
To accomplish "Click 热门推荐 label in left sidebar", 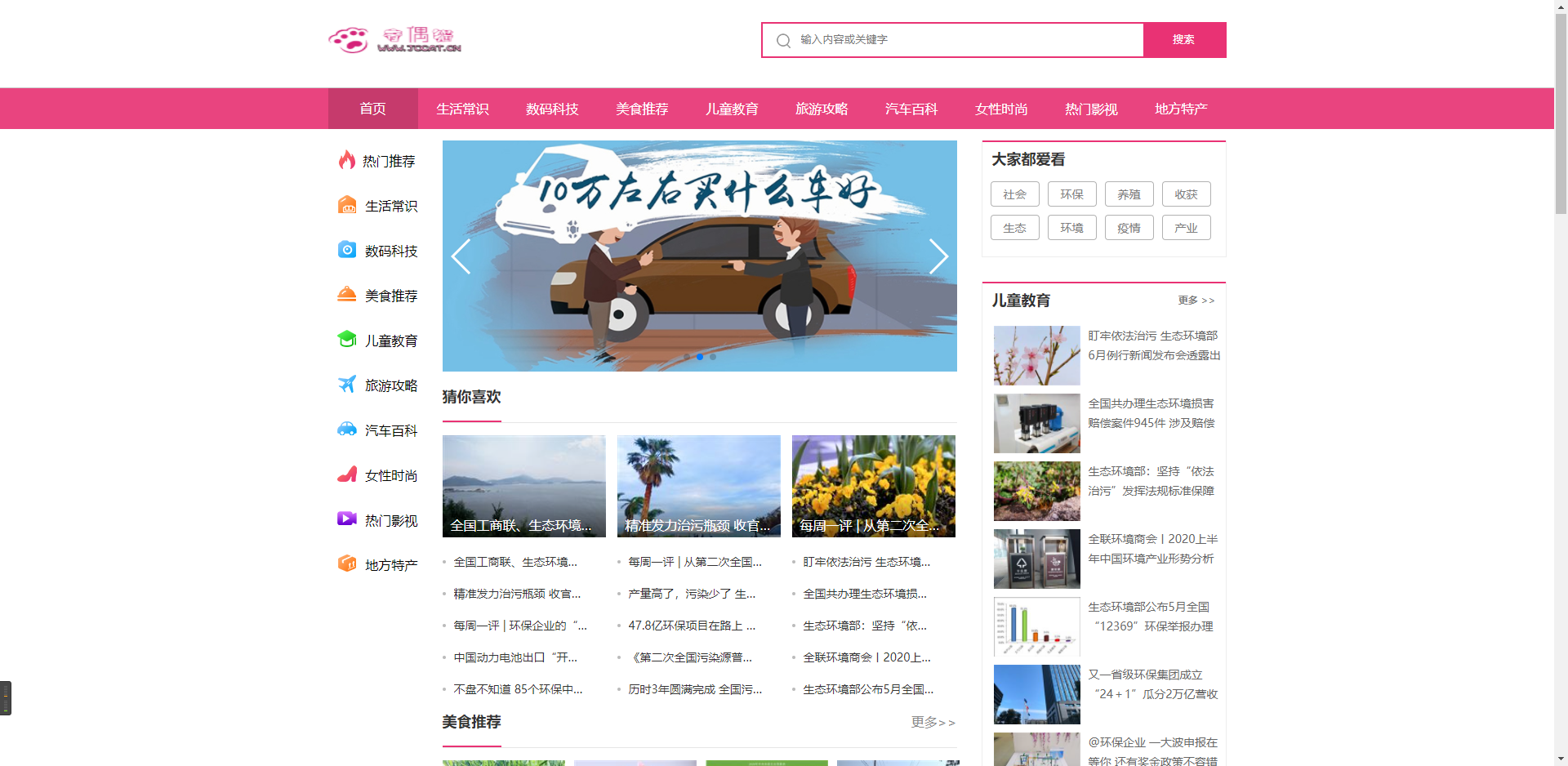I will [389, 161].
